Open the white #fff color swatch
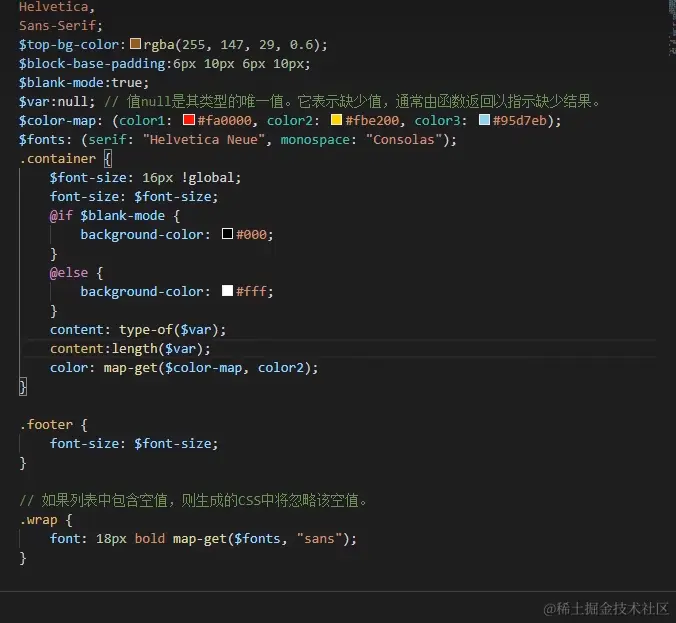 227,291
